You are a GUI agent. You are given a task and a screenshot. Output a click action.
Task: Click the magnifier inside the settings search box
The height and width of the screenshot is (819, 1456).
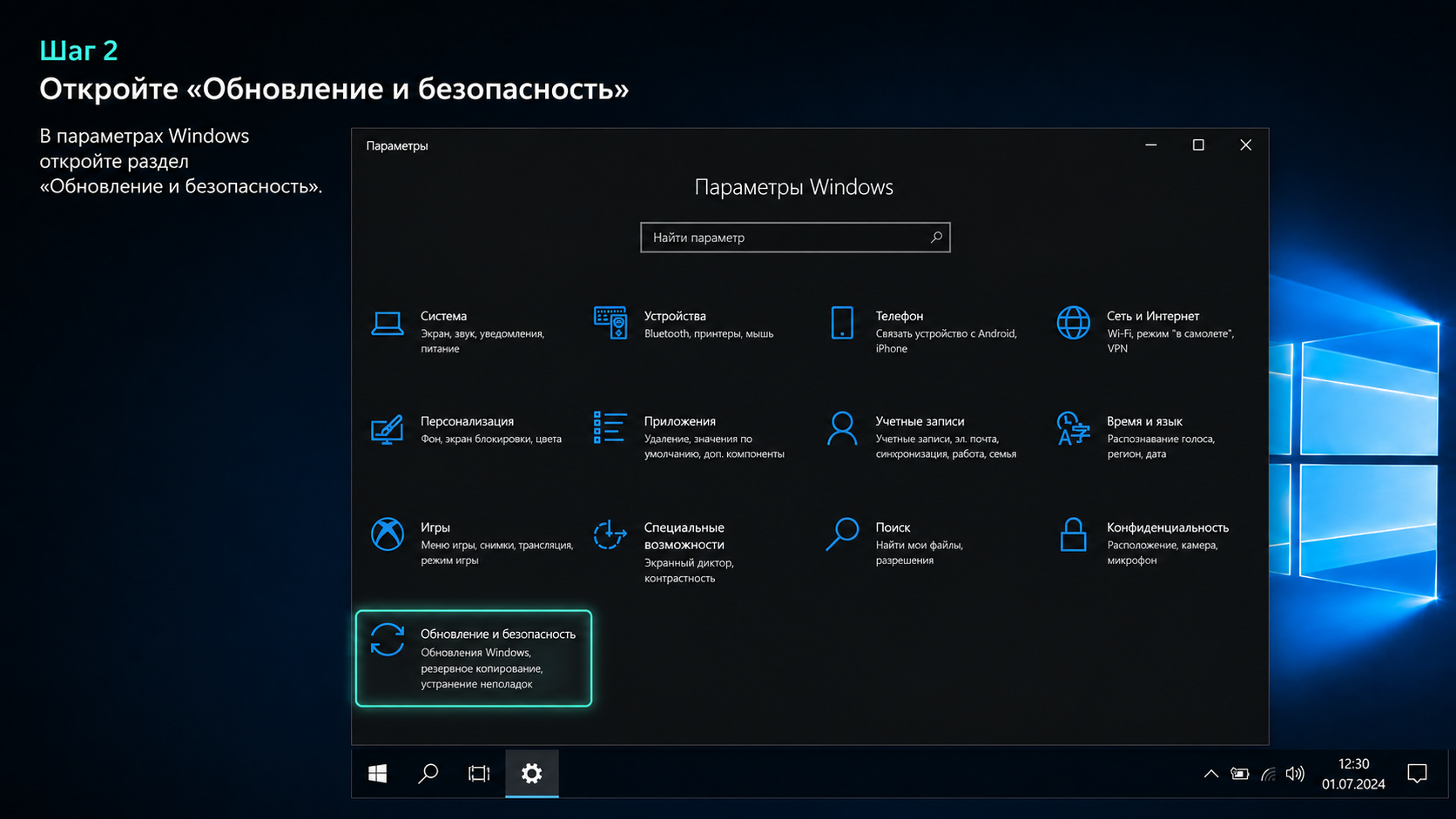pos(936,237)
